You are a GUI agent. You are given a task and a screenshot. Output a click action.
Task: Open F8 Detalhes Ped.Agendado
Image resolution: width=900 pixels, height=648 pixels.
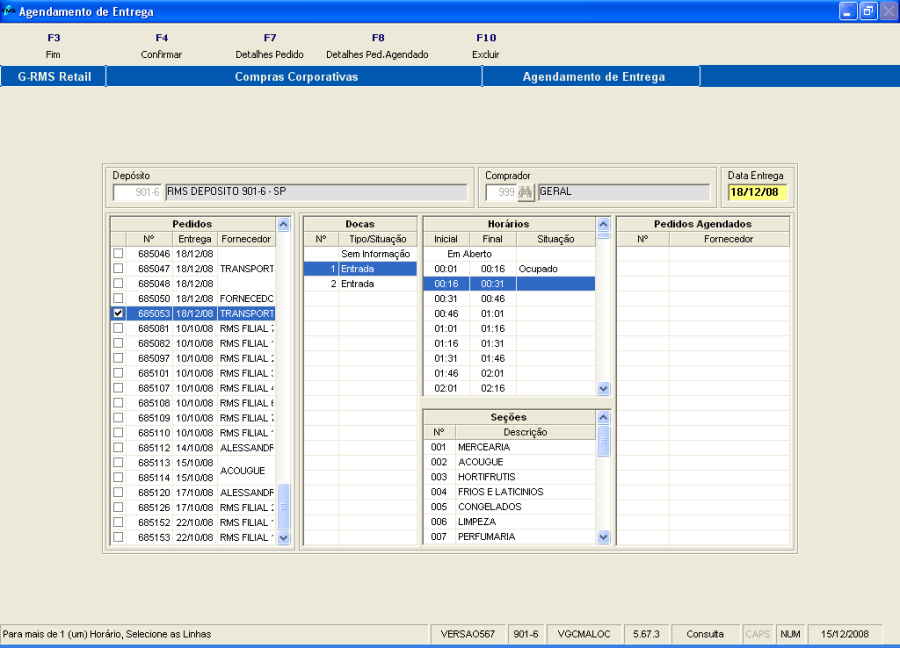pyautogui.click(x=377, y=46)
